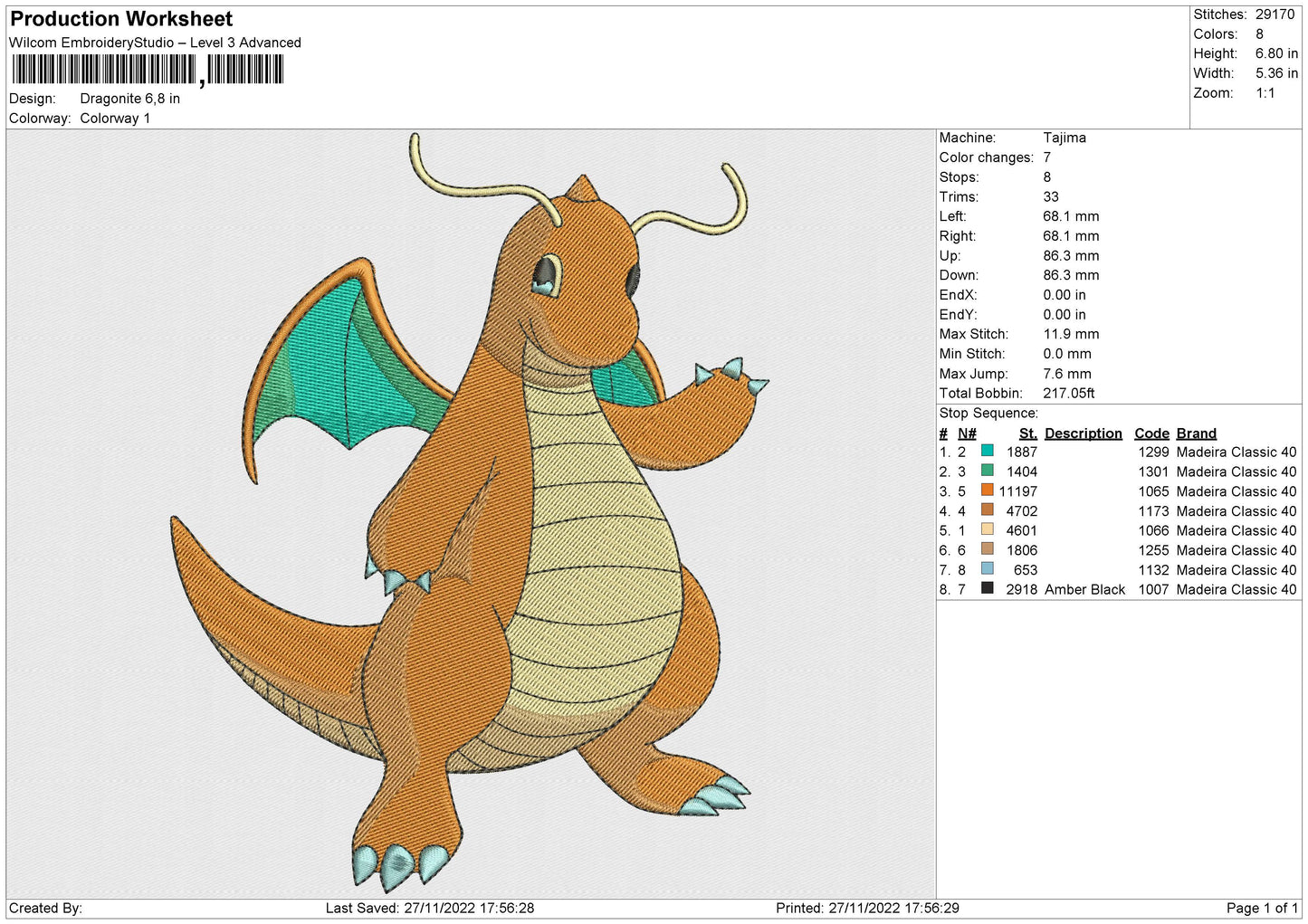Select the cream swatch for code 1066

(987, 529)
